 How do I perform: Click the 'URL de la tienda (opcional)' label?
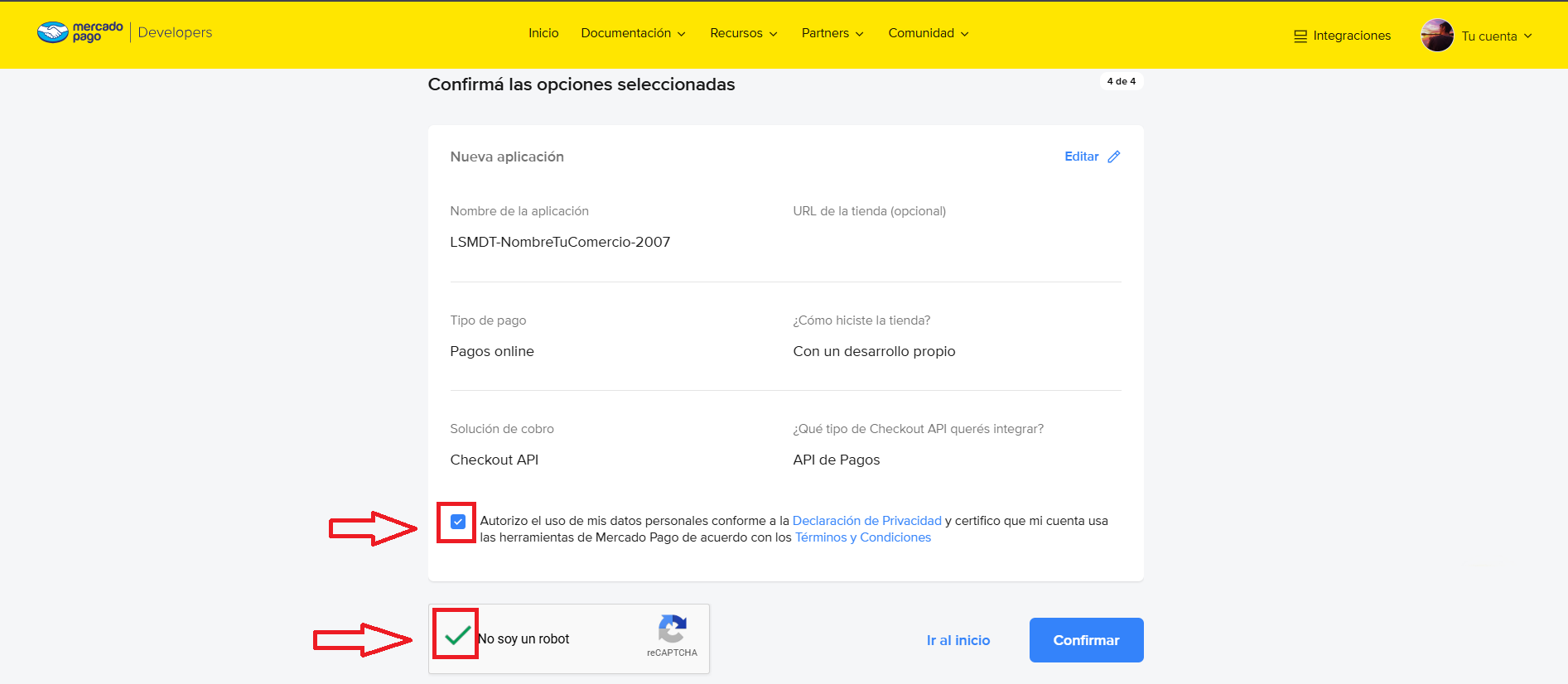pyautogui.click(x=870, y=211)
